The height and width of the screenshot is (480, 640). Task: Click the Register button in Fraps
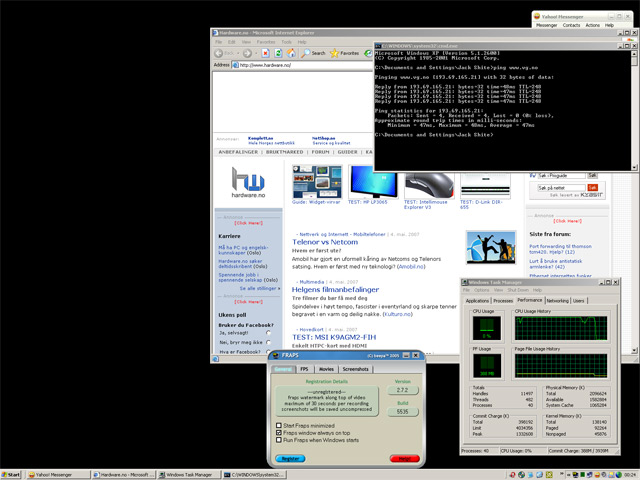tap(290, 459)
